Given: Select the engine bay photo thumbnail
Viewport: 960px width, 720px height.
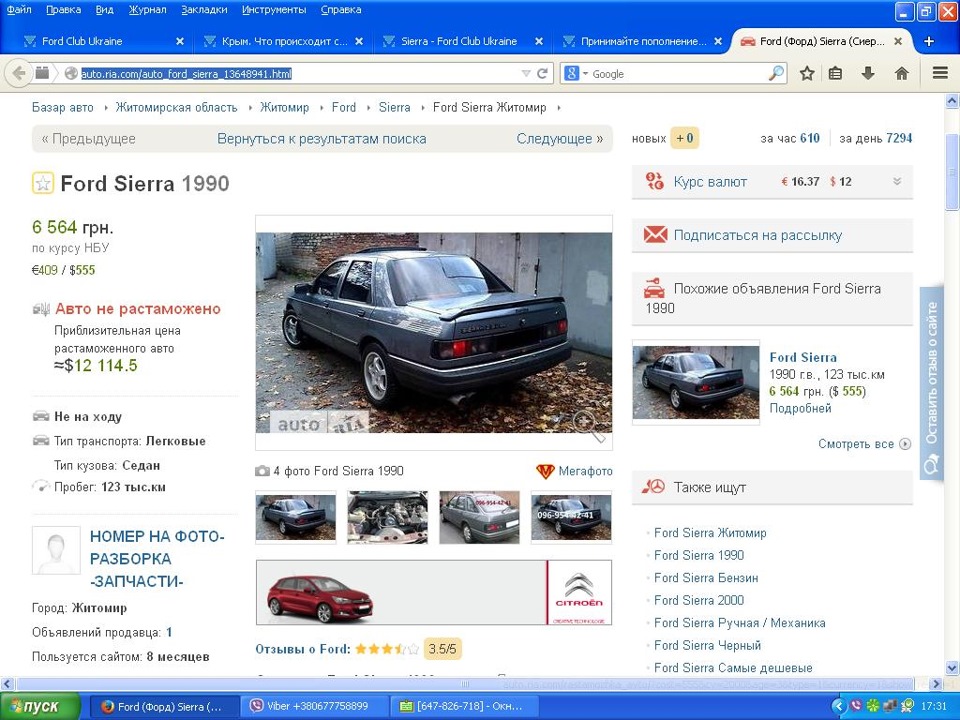Looking at the screenshot, I should tap(388, 517).
